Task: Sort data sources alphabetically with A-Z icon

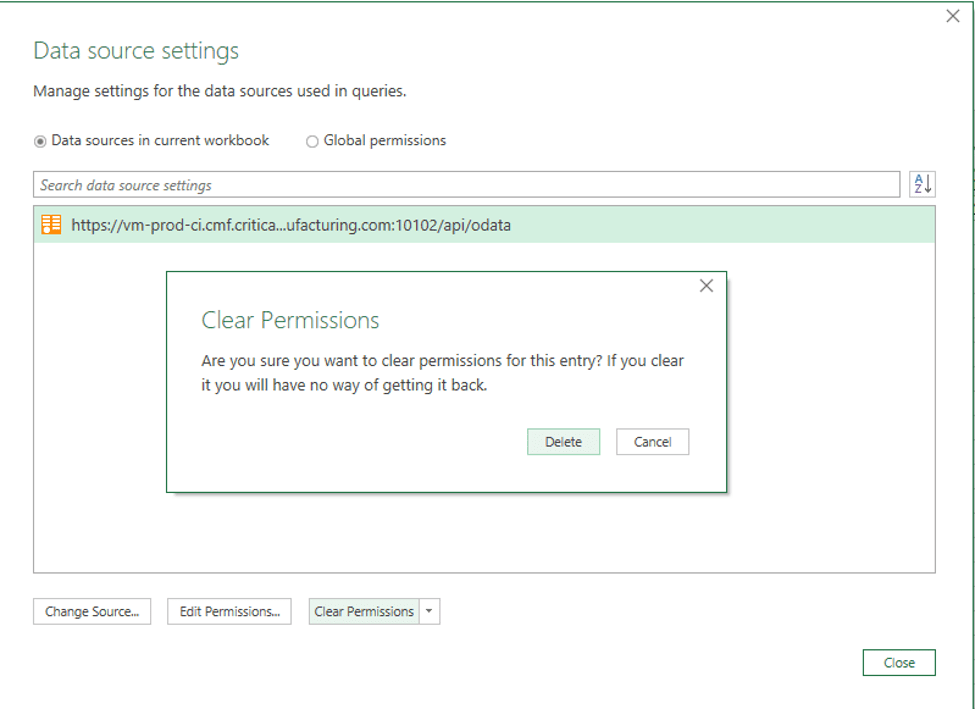Action: 922,184
